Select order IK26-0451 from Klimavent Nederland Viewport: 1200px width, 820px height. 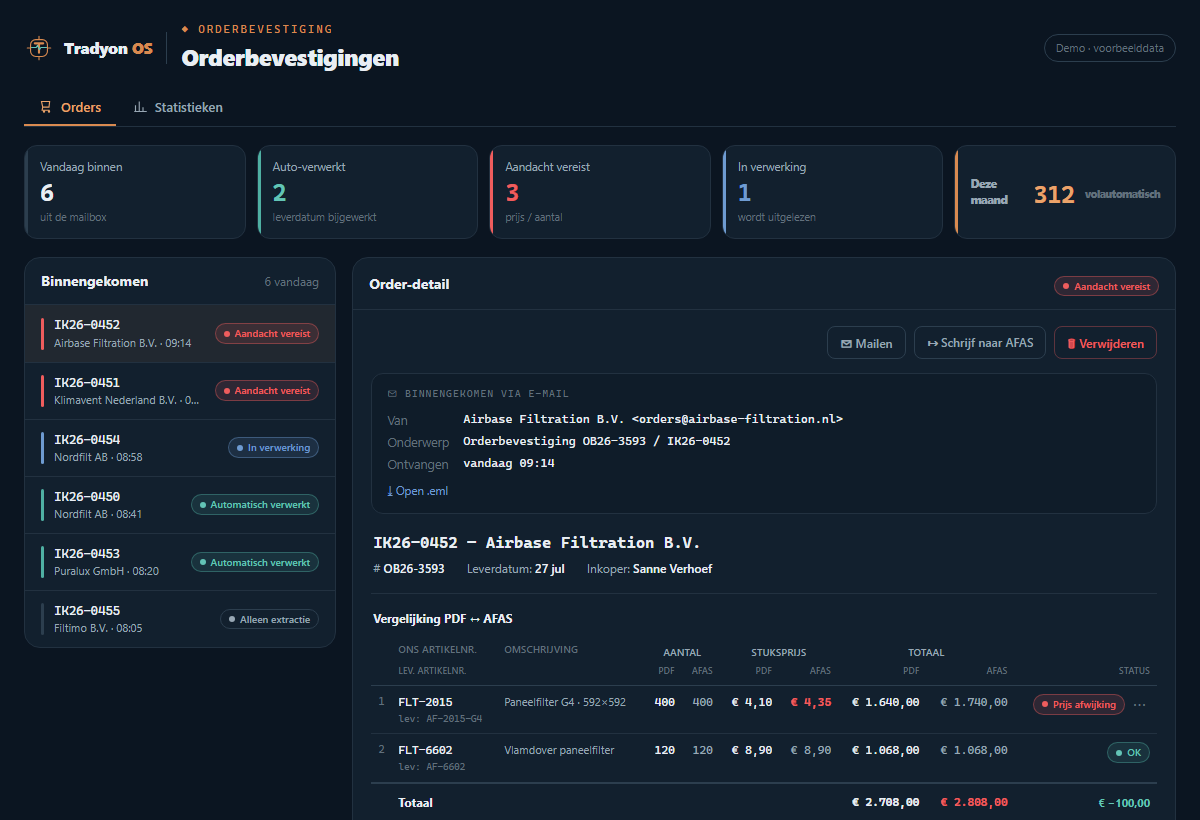point(180,391)
